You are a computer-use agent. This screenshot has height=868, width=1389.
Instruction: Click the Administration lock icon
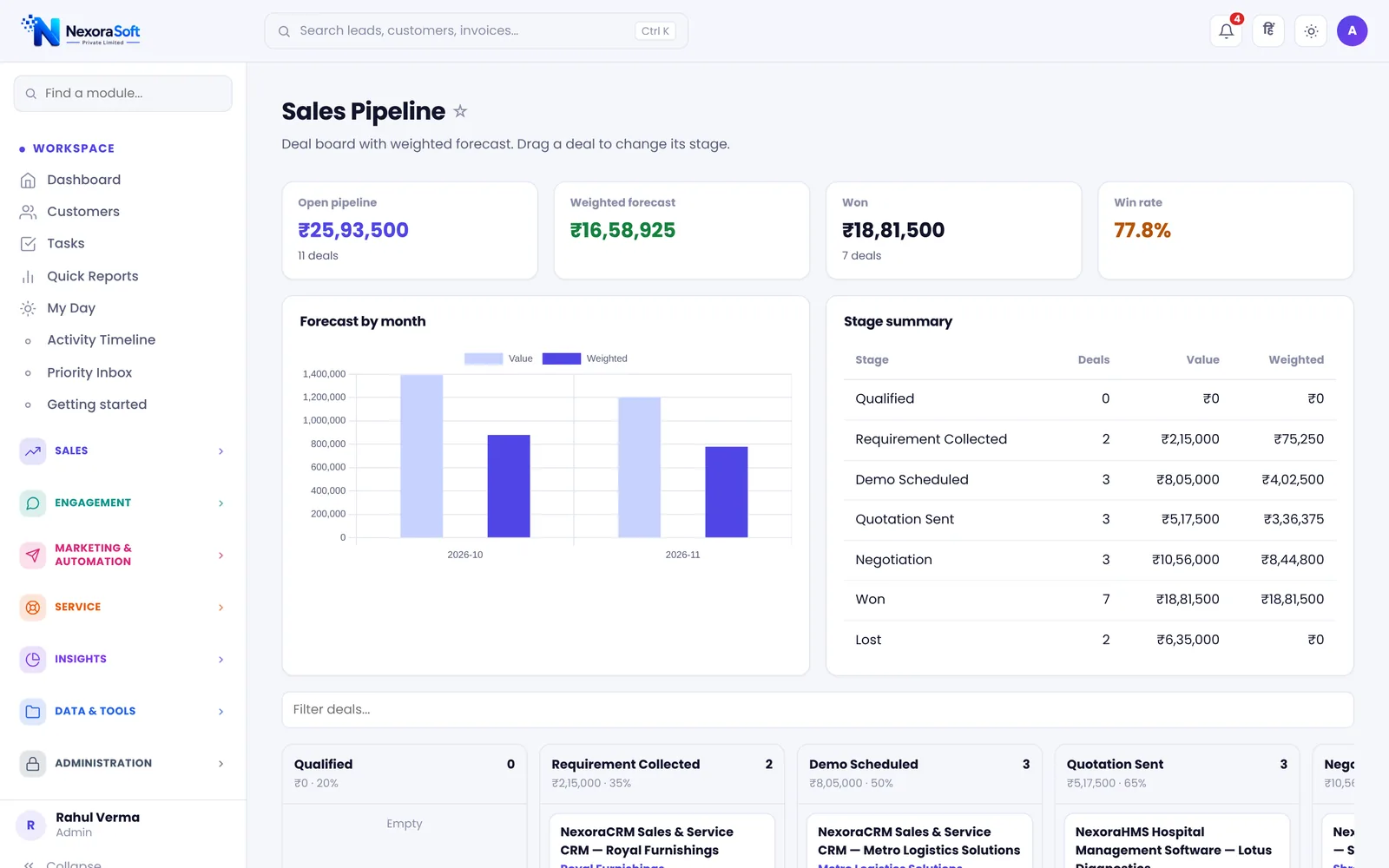click(33, 764)
